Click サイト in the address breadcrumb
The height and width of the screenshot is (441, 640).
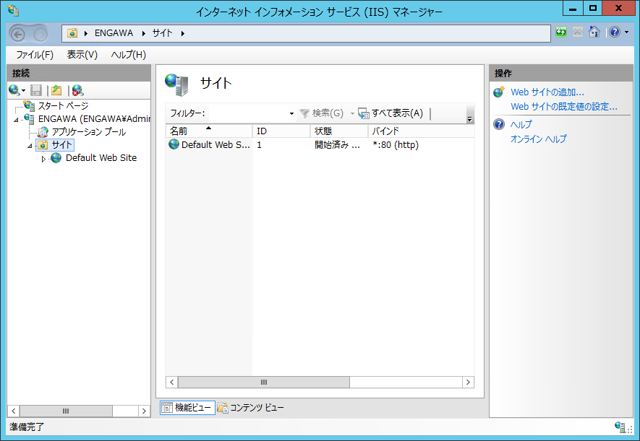point(162,33)
